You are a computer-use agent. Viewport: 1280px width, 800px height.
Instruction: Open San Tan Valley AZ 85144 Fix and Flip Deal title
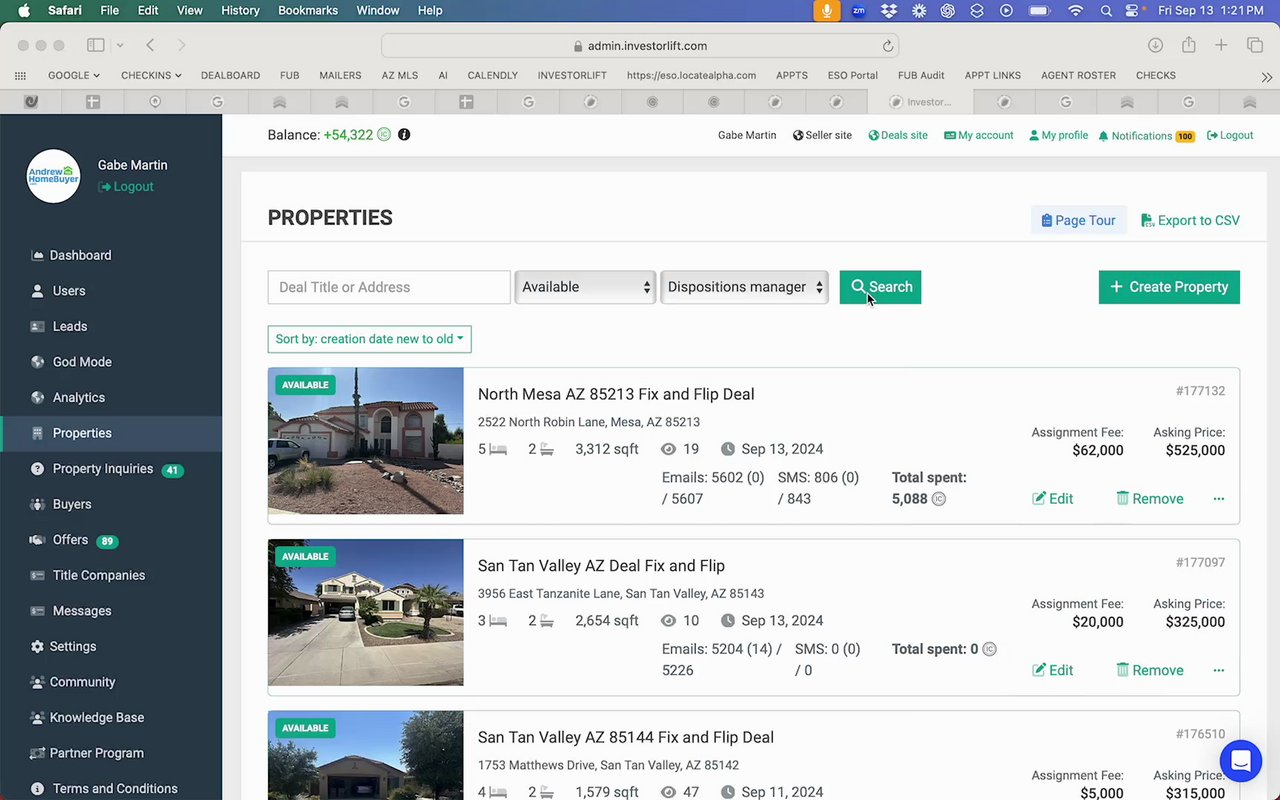[x=626, y=737]
